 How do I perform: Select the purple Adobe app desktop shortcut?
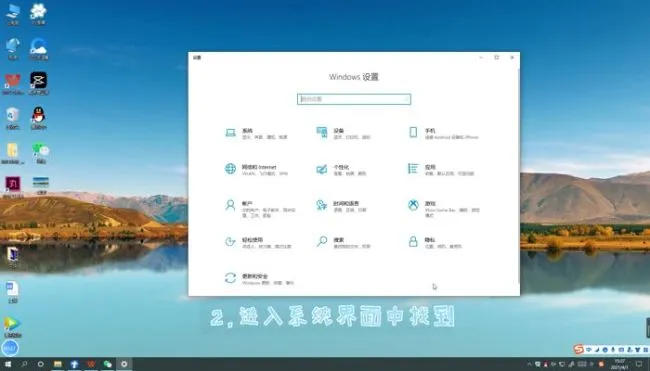point(13,187)
